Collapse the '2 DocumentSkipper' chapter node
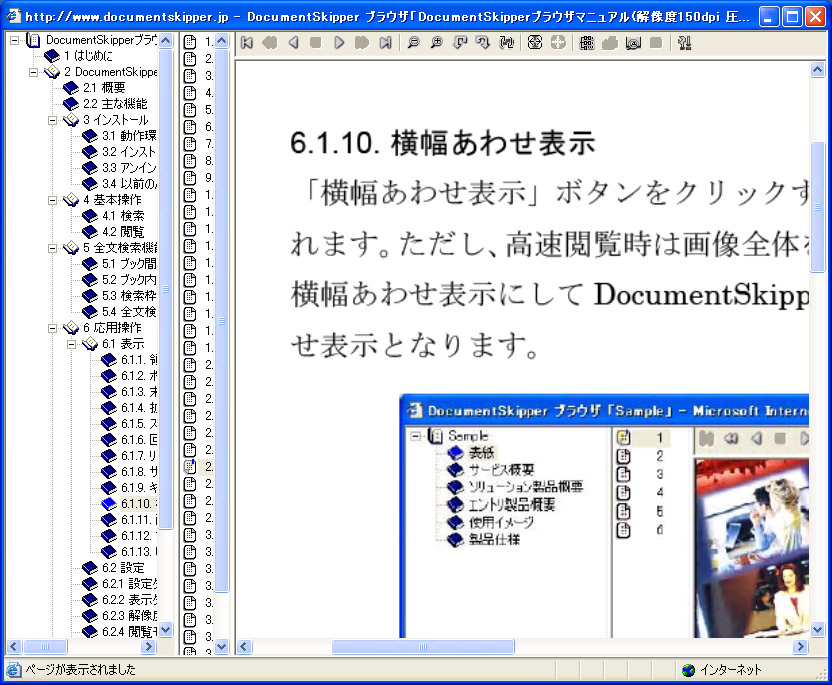 pos(33,72)
